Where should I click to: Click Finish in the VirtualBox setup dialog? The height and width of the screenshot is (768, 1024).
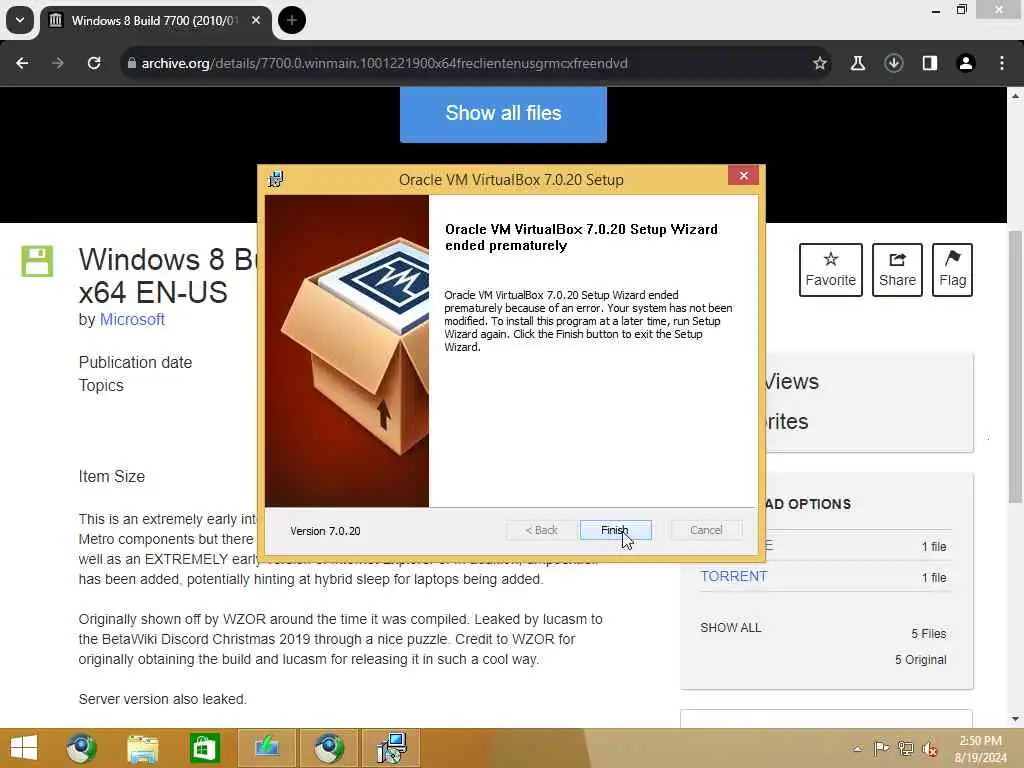615,530
